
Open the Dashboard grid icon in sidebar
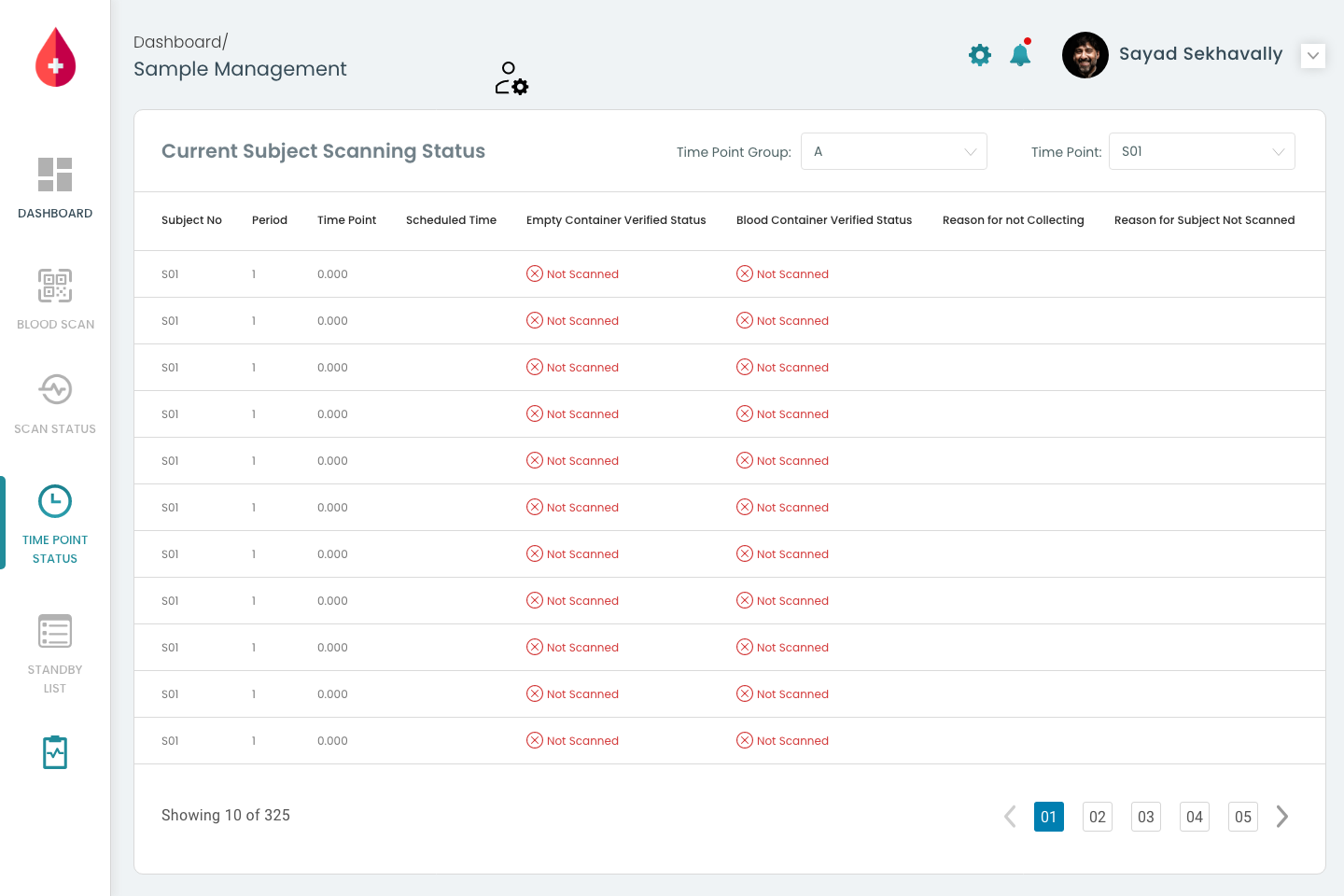(x=55, y=175)
